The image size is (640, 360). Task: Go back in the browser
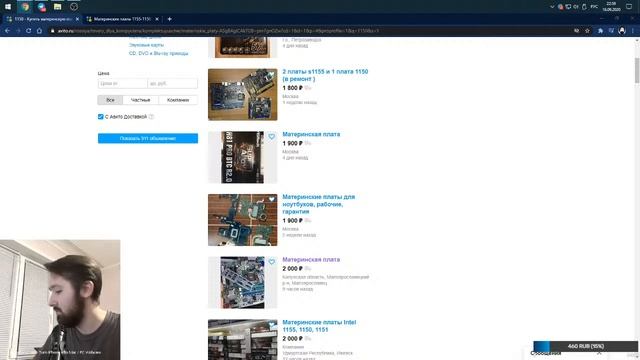[x=7, y=31]
